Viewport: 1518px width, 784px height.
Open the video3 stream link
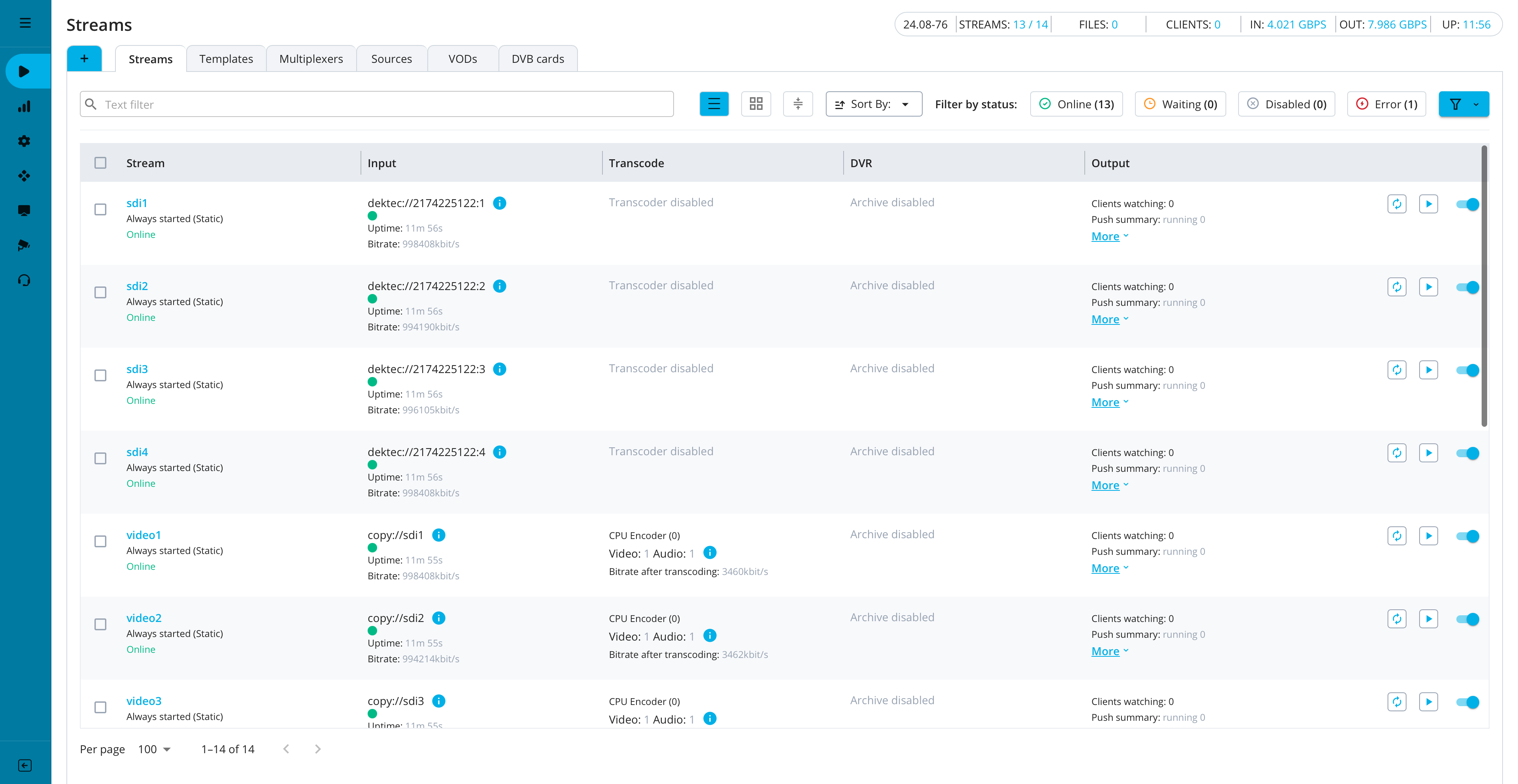tap(144, 700)
